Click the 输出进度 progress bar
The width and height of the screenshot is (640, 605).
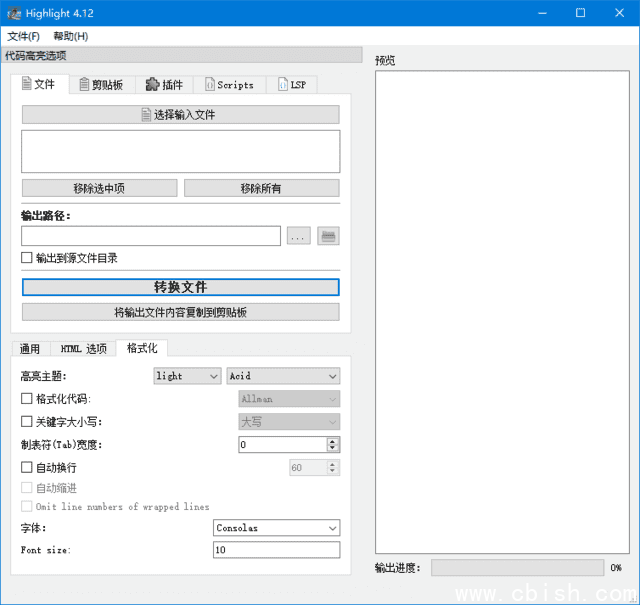click(x=516, y=568)
